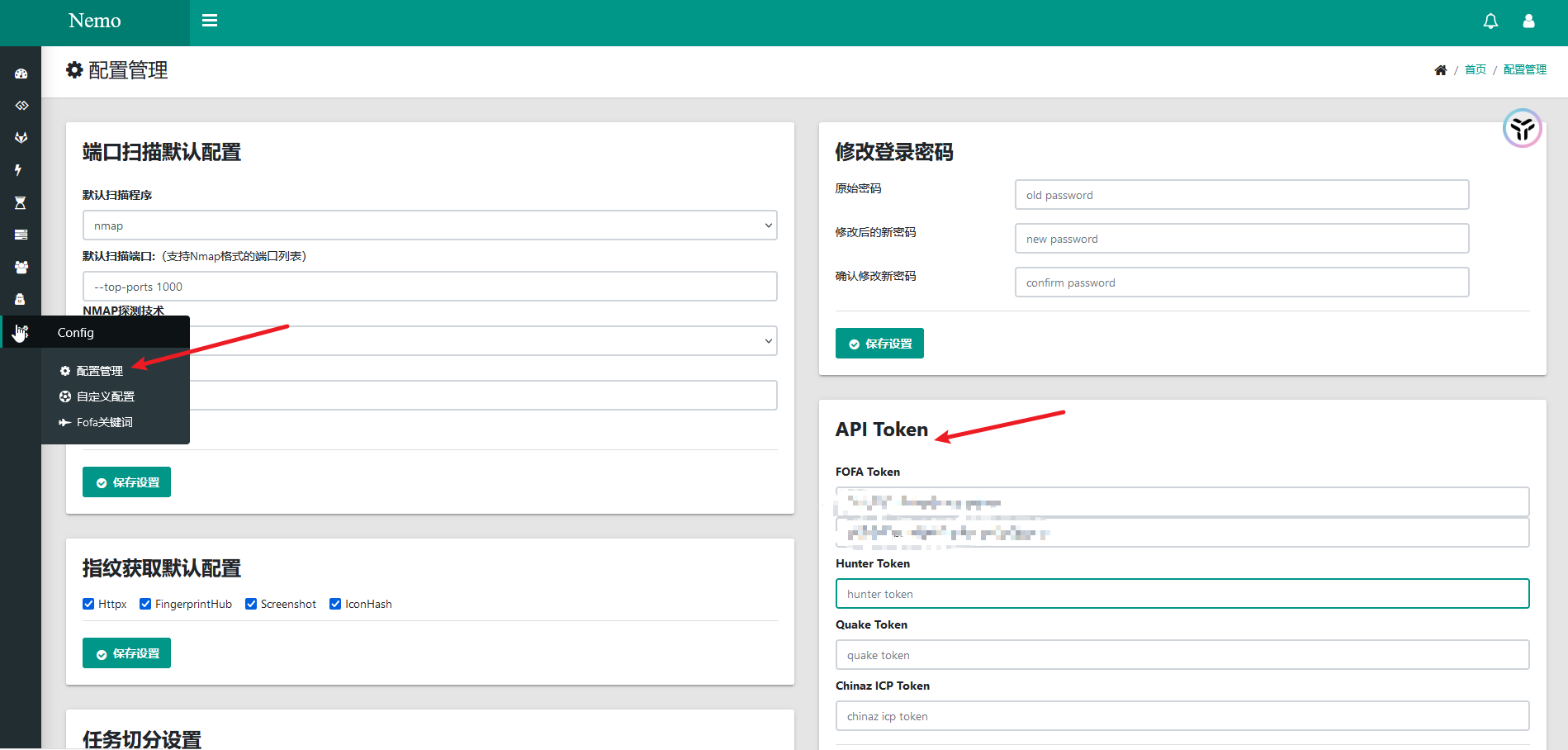Screen dimensions: 1568x750
Task: Open the user profile icon
Action: [x=1528, y=21]
